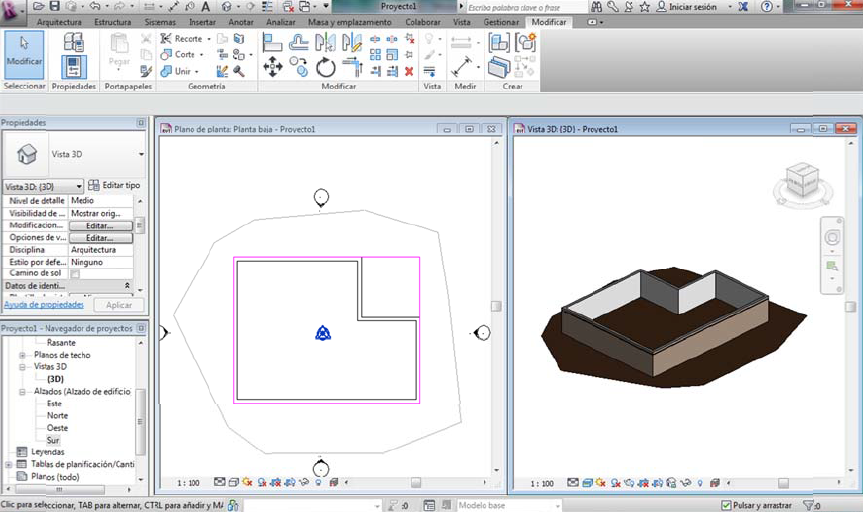This screenshot has width=863, height=512.
Task: Select the Offset tool
Action: coord(299,42)
